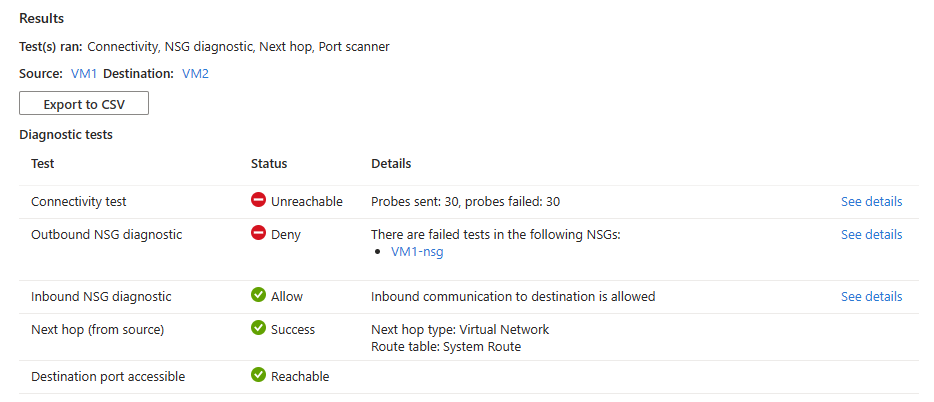See details for Outbound NSG diagnostic
The width and height of the screenshot is (934, 402).
click(871, 235)
